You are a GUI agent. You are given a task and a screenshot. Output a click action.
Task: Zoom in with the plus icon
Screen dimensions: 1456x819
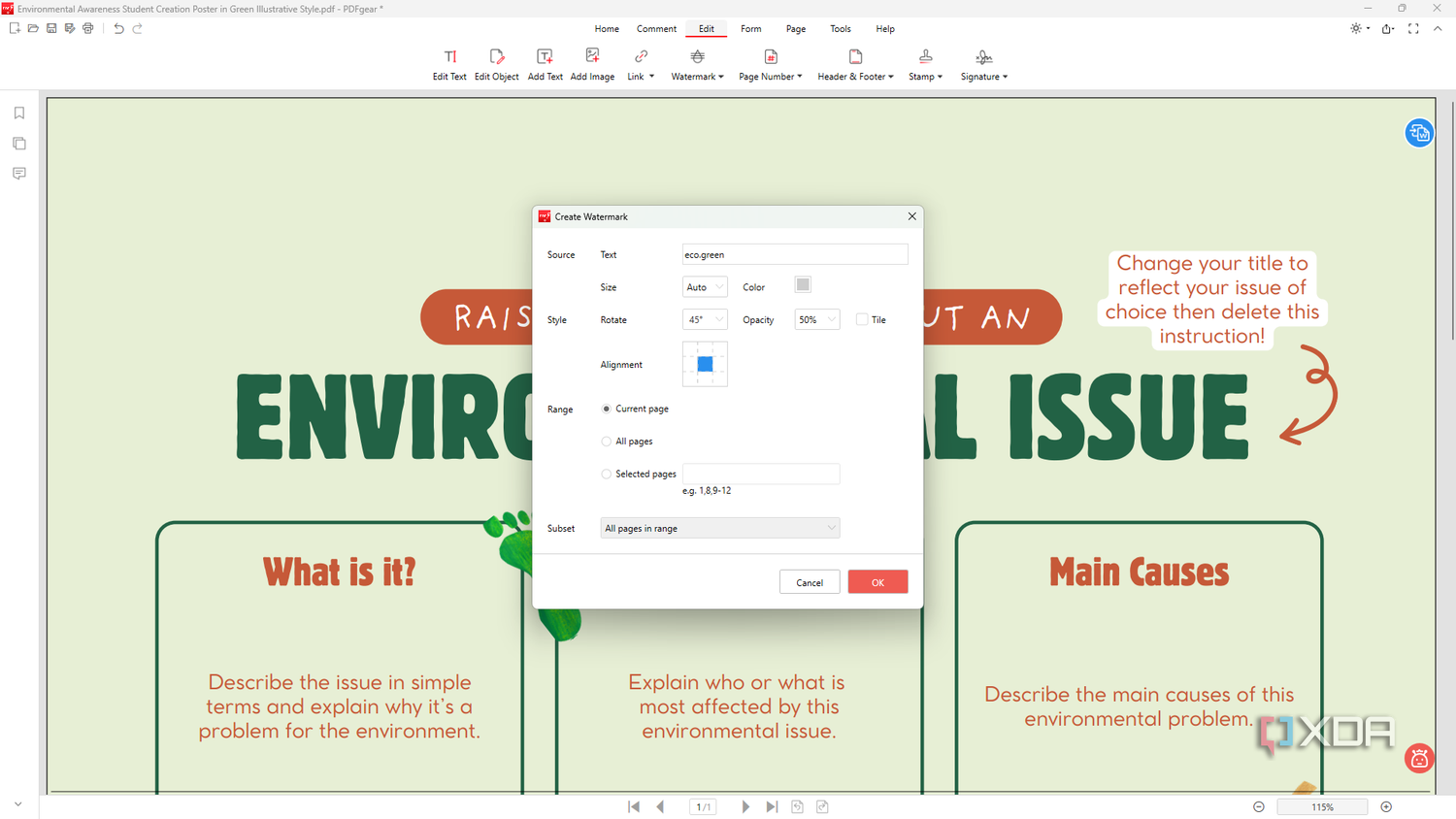tap(1386, 806)
